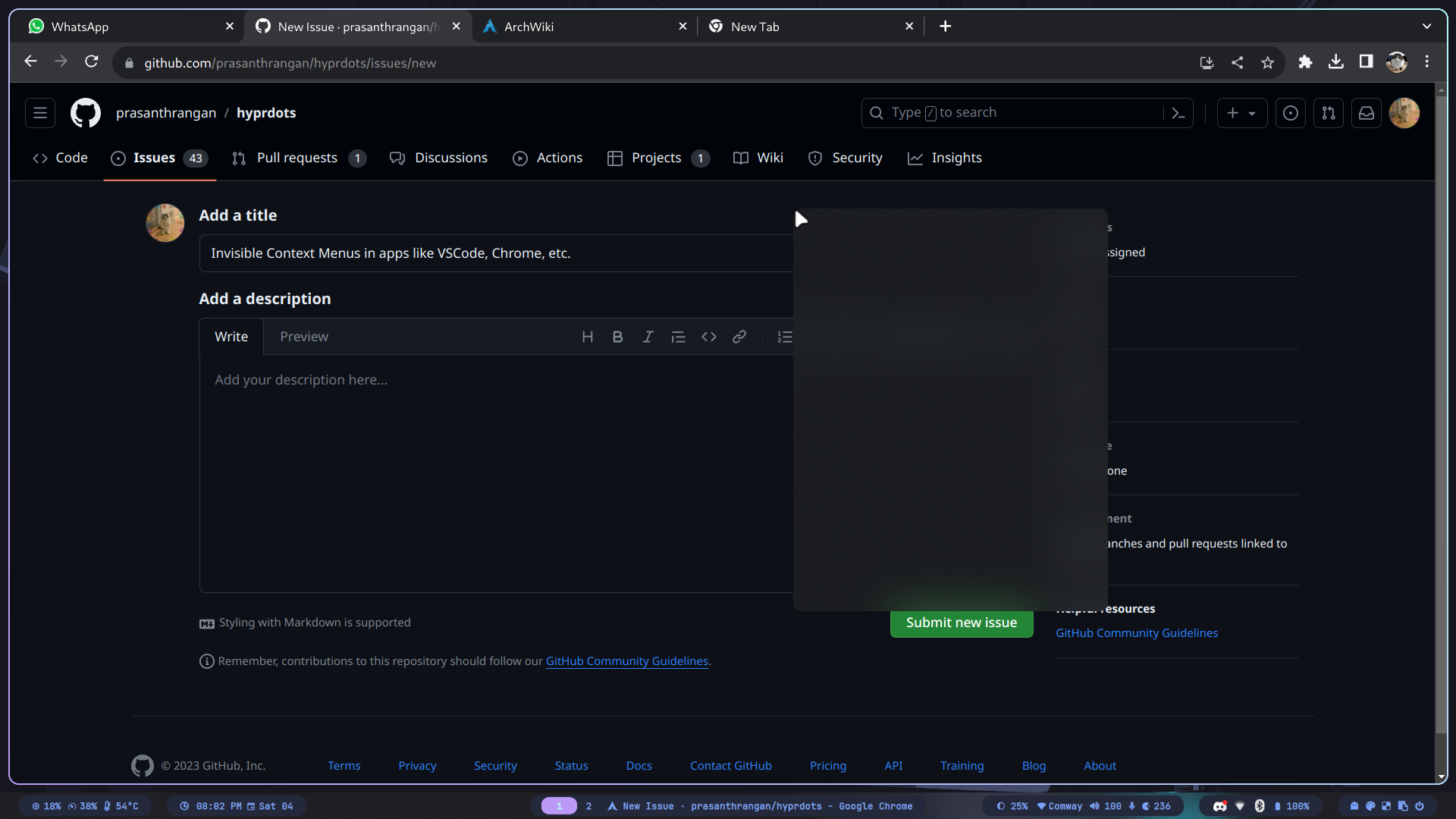Open the pull requests icon in the header
Screen dimensions: 1456x819
(x=1329, y=112)
